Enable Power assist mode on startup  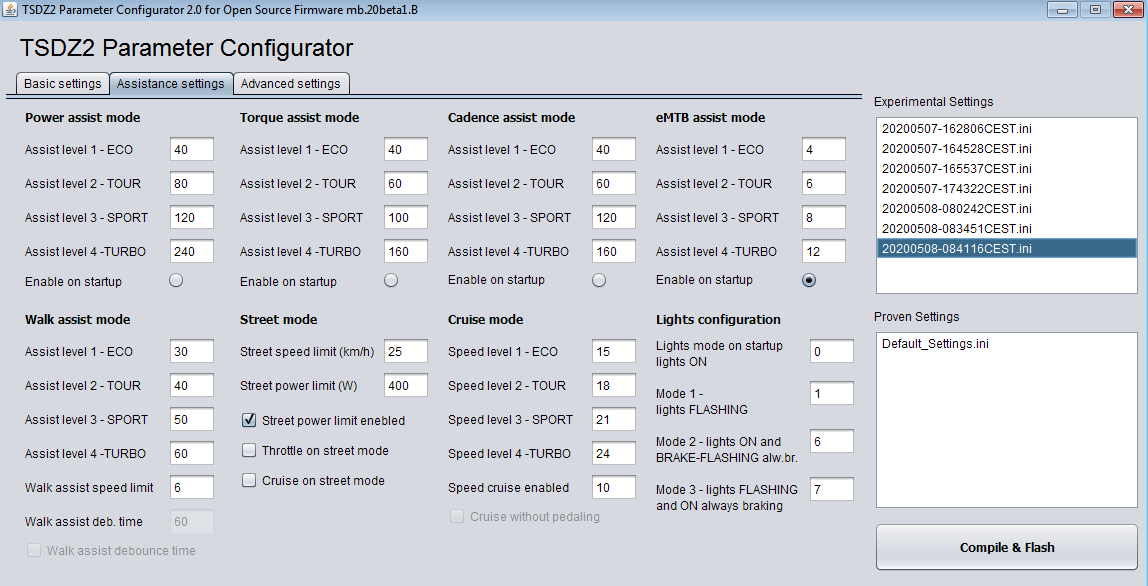point(176,280)
